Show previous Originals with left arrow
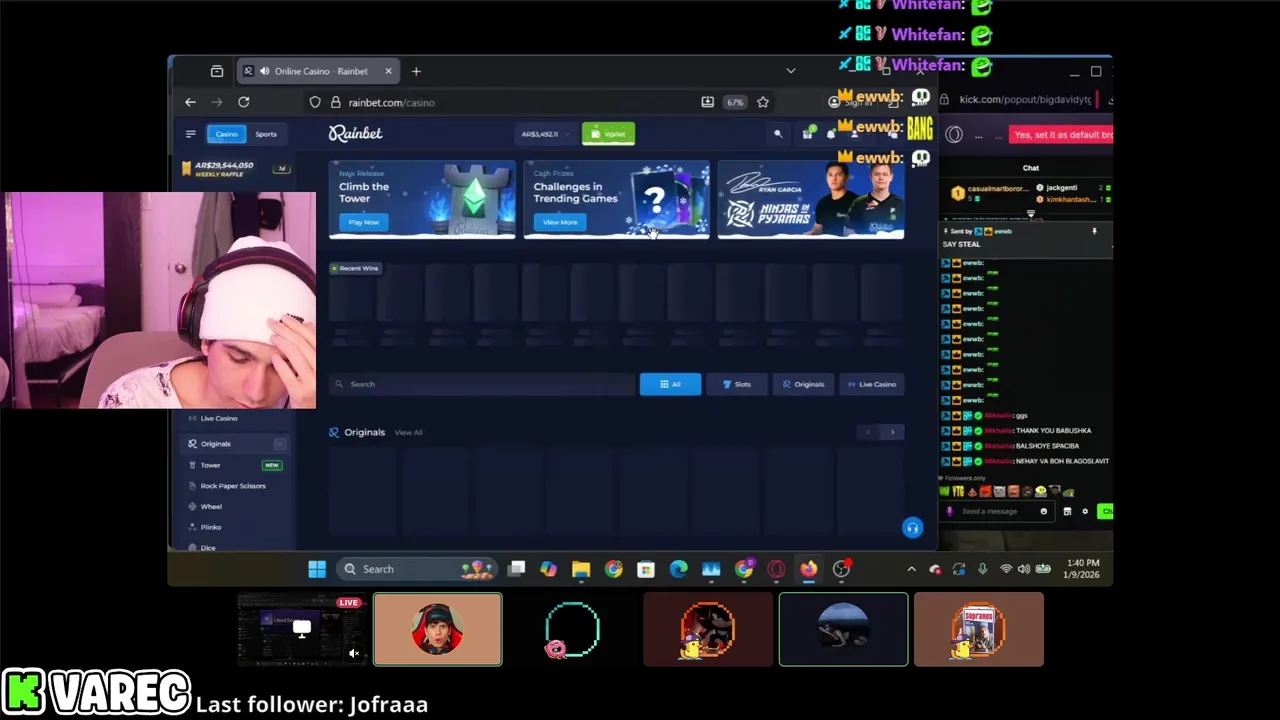This screenshot has width=1280, height=720. click(868, 432)
